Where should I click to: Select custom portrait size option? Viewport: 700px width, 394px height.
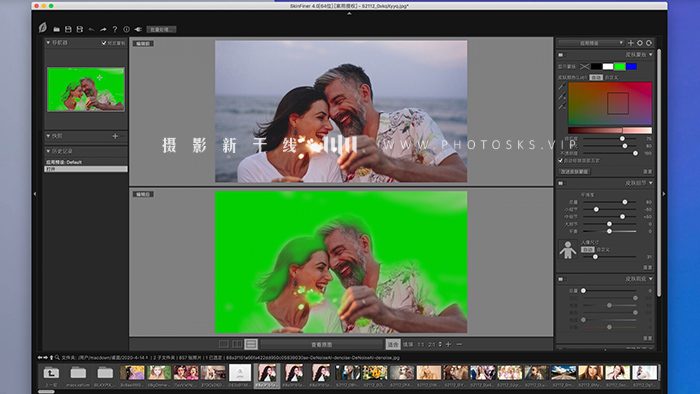click(603, 249)
